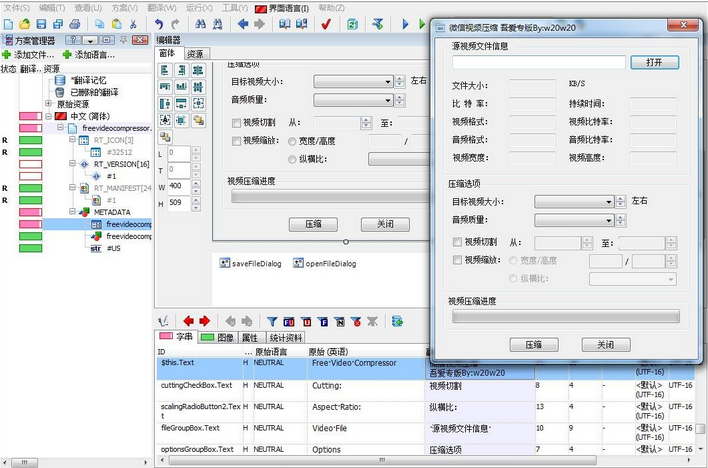Click the Save all icon
Viewport: 708px width, 468px height.
58,24
